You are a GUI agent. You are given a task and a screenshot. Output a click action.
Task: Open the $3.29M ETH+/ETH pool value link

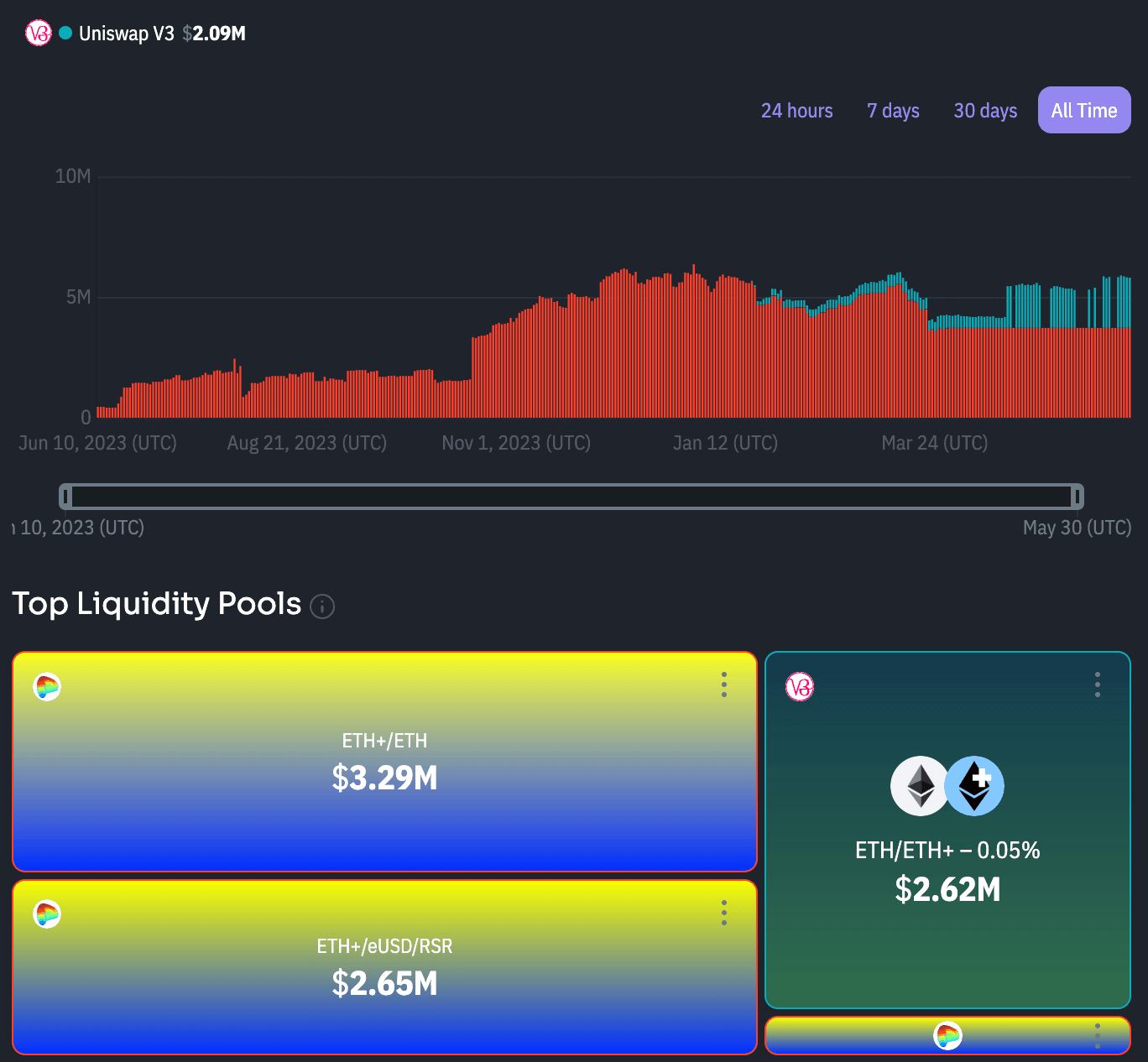point(384,778)
